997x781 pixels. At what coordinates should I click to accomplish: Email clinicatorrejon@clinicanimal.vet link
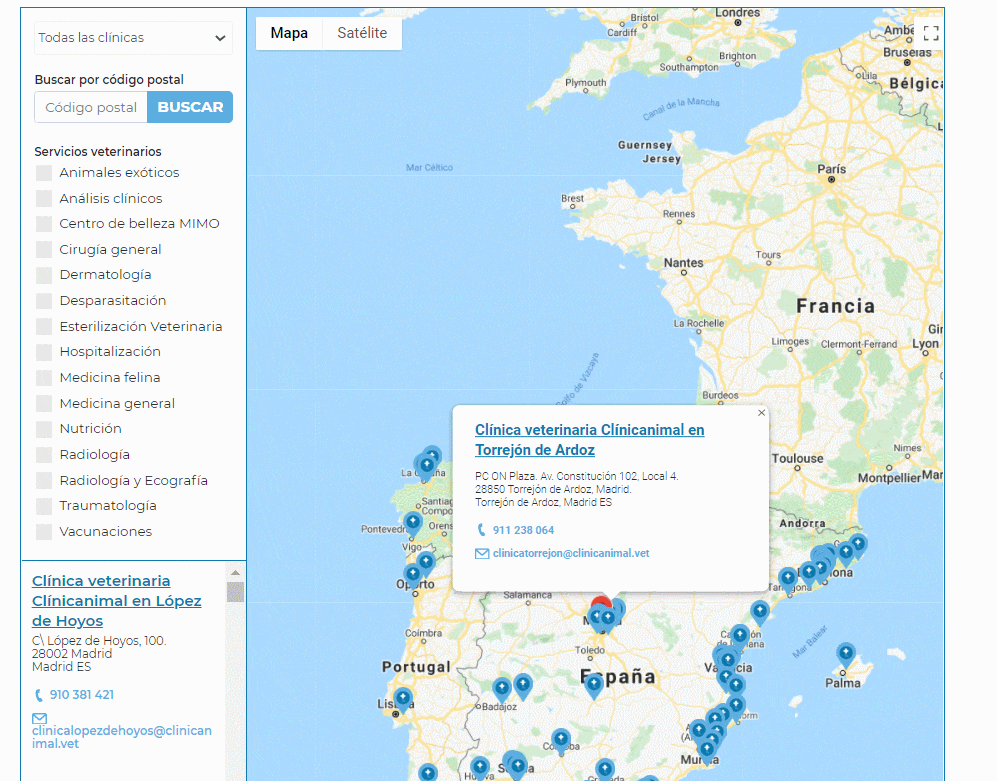(x=571, y=553)
